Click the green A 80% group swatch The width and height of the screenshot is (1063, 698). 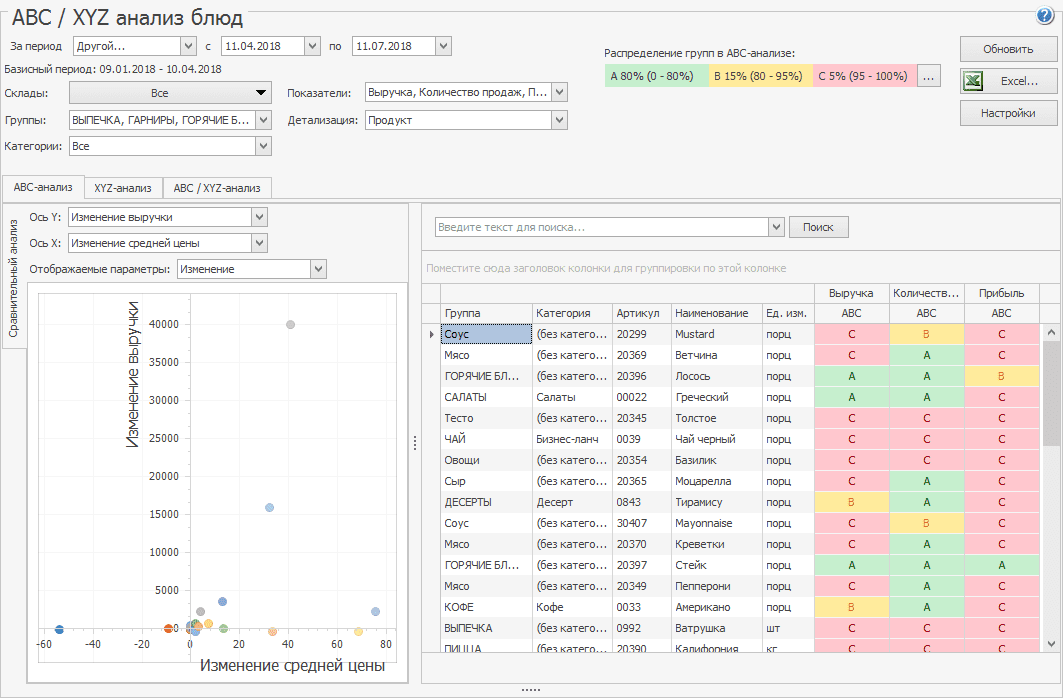(657, 76)
